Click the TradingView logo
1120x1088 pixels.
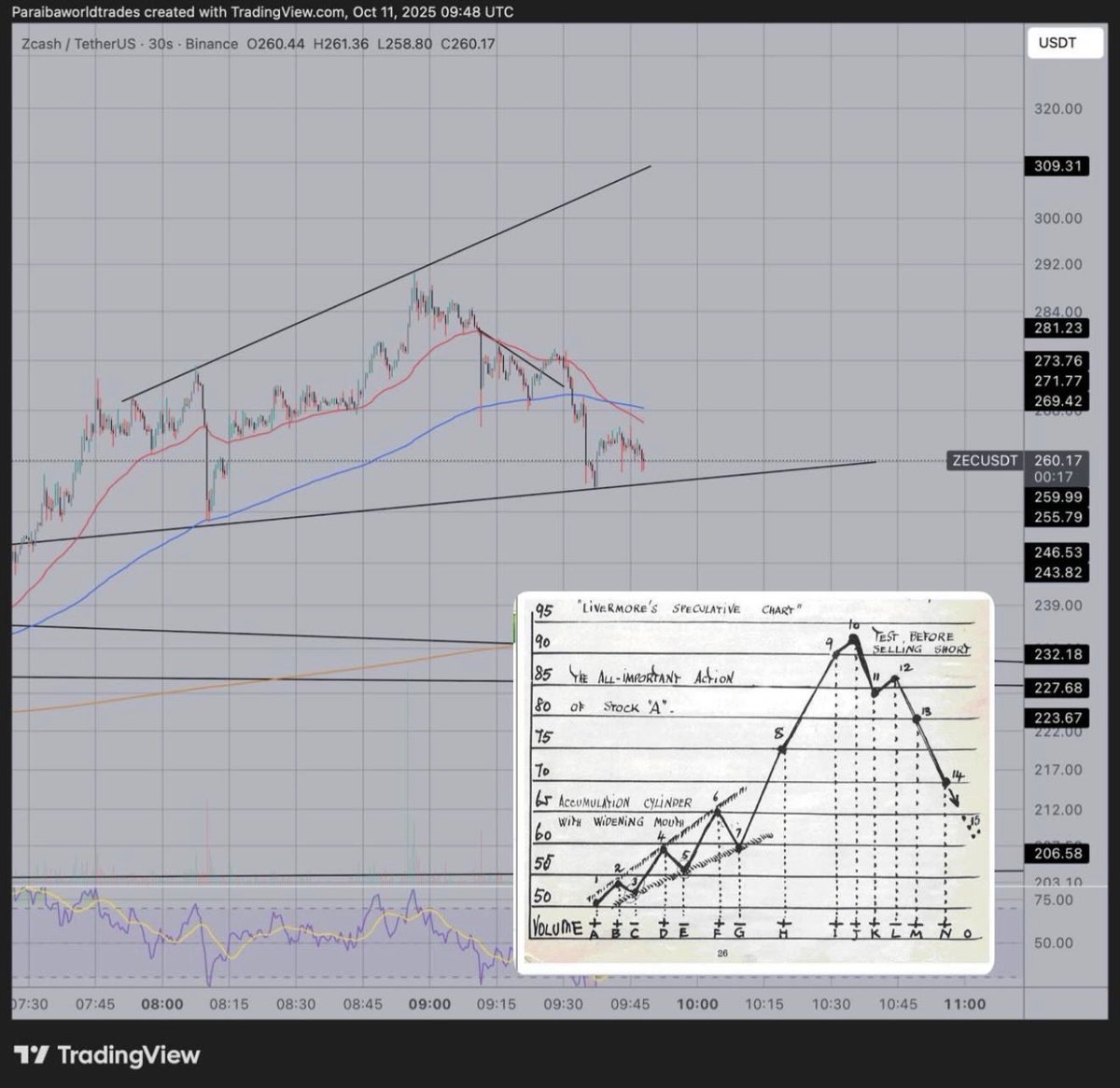(x=107, y=1055)
